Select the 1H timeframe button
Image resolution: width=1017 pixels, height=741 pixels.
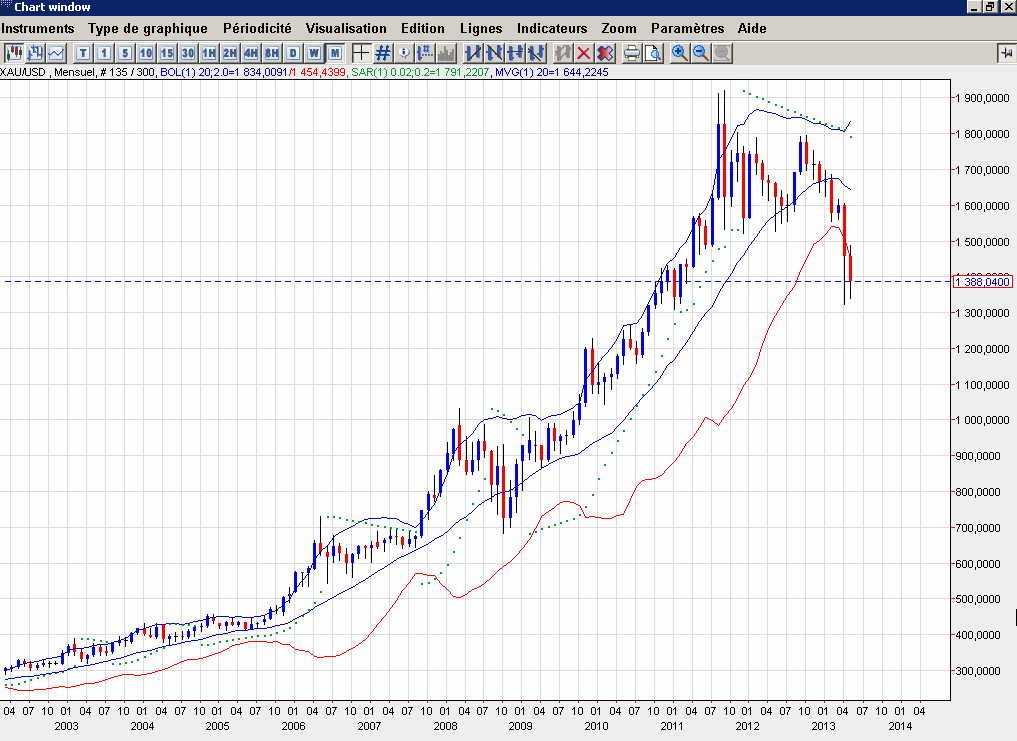tap(209, 53)
